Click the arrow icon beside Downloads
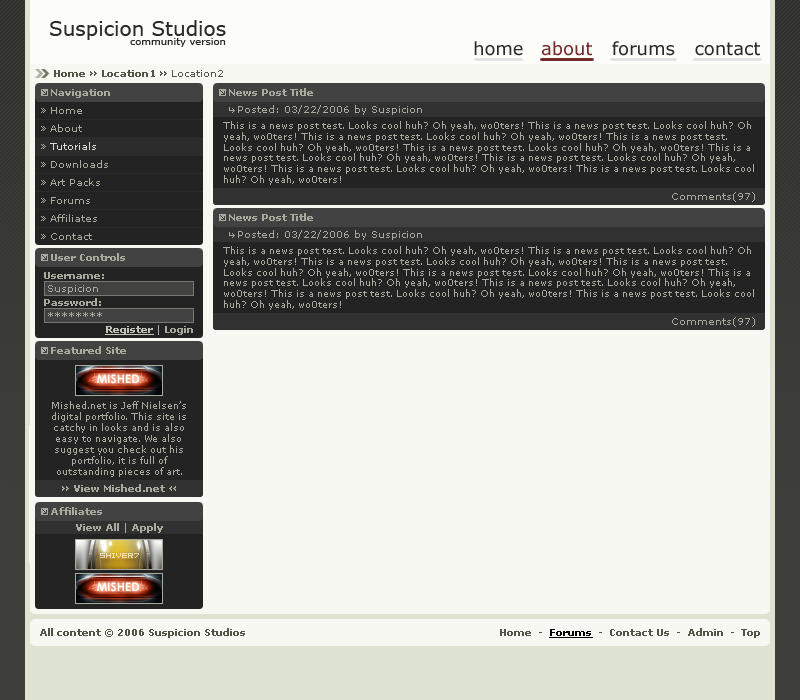Screen dimensions: 800x700 click(44, 164)
